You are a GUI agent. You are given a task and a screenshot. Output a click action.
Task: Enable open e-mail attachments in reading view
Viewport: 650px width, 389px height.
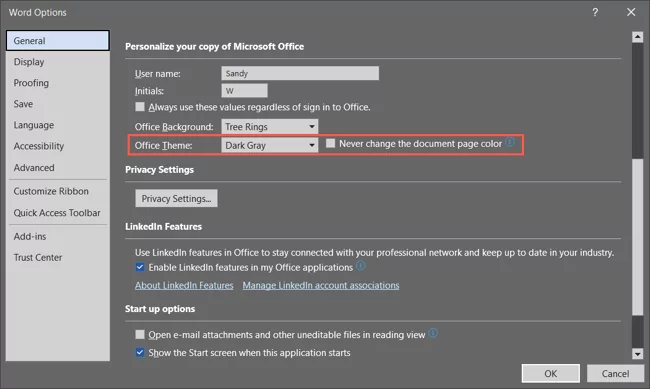click(x=140, y=334)
